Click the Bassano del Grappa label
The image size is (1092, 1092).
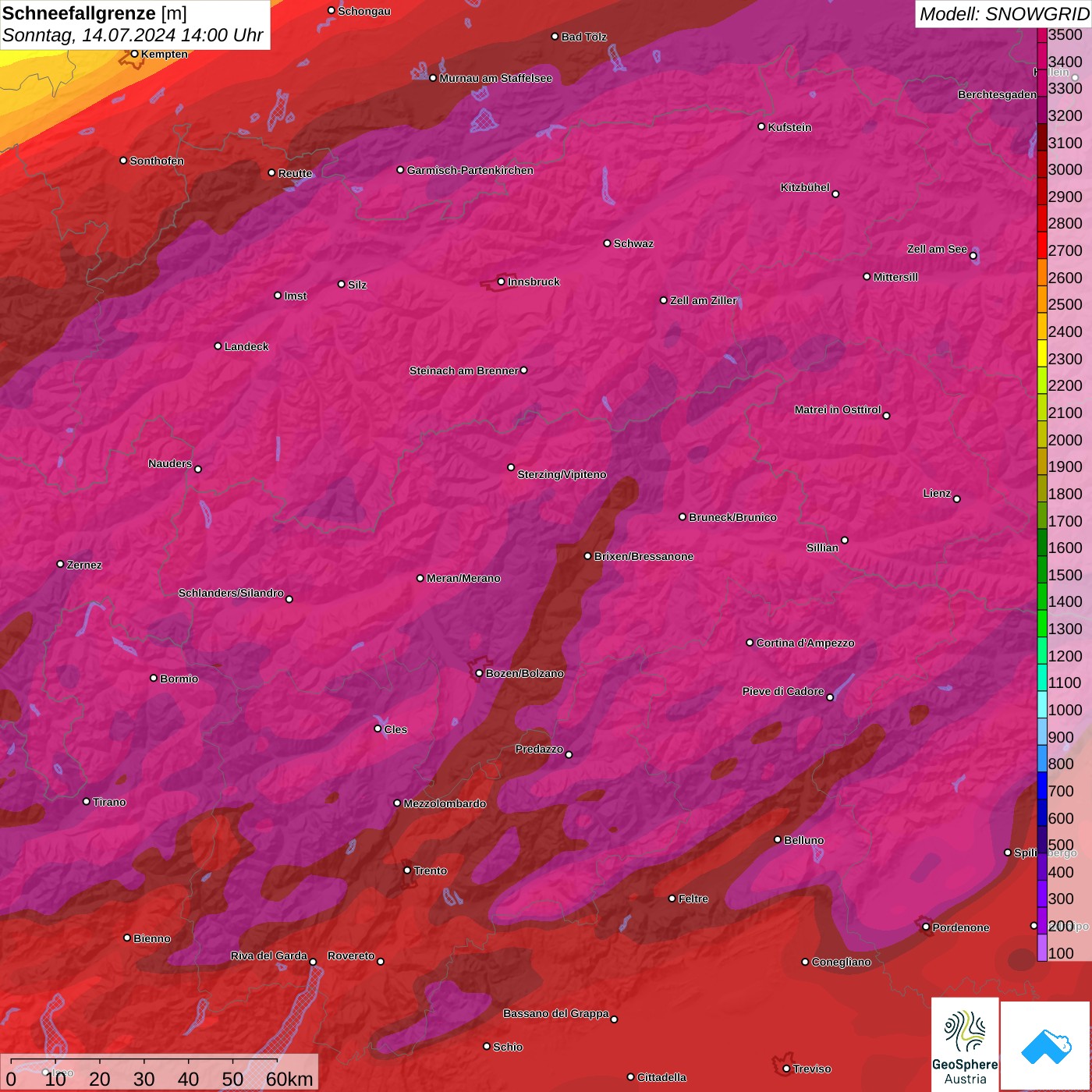556,1013
